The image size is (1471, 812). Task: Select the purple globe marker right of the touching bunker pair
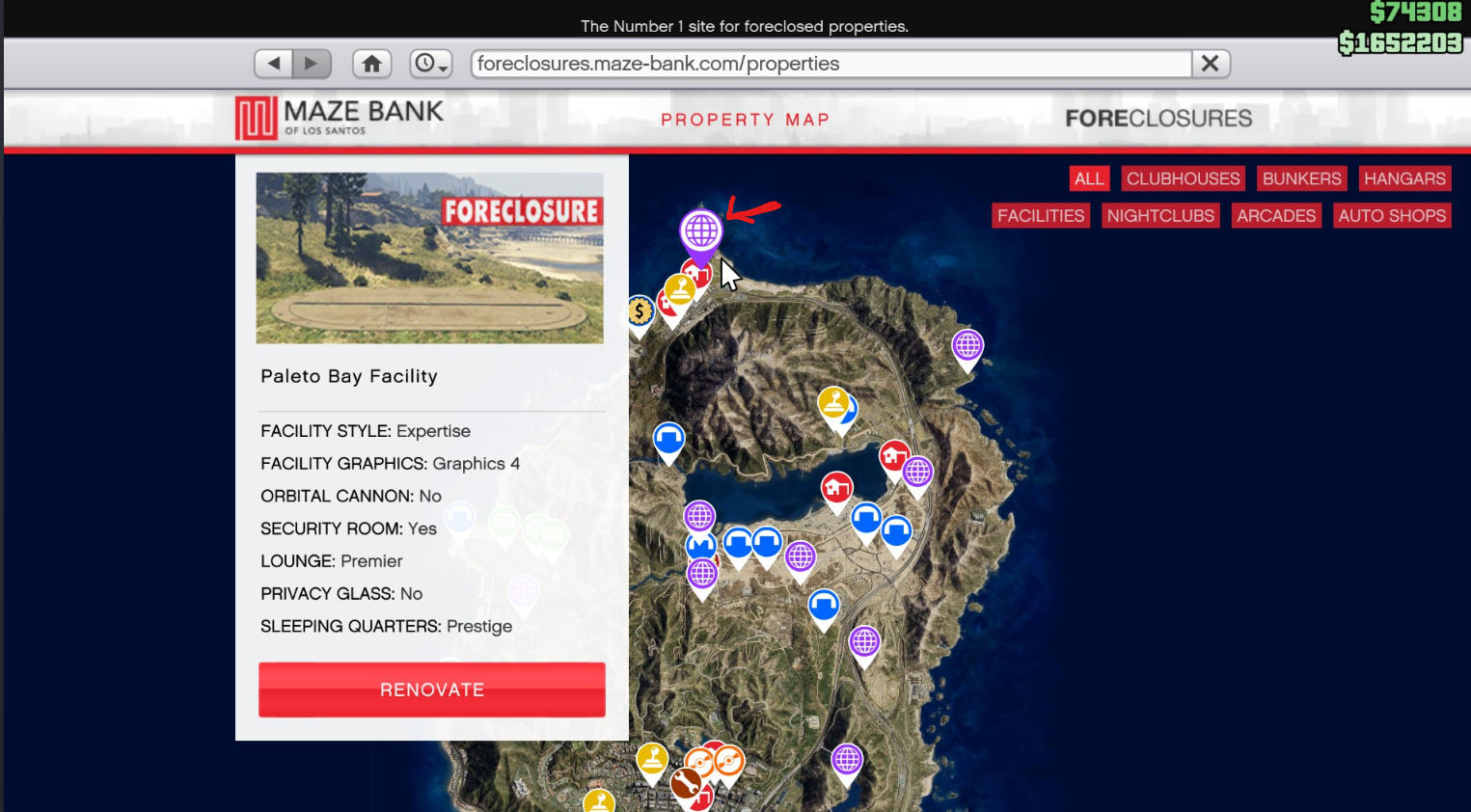point(800,556)
